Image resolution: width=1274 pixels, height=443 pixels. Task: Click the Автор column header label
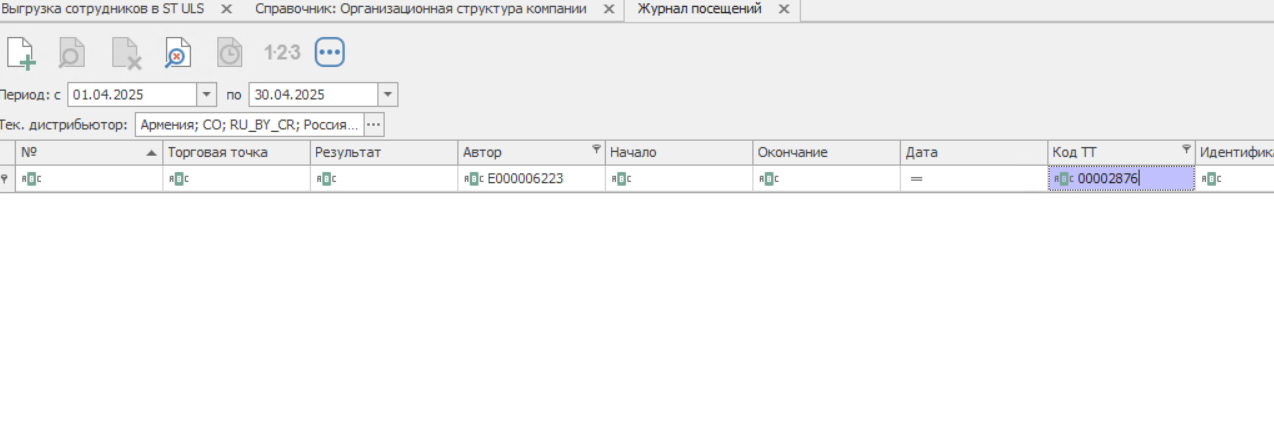click(483, 153)
